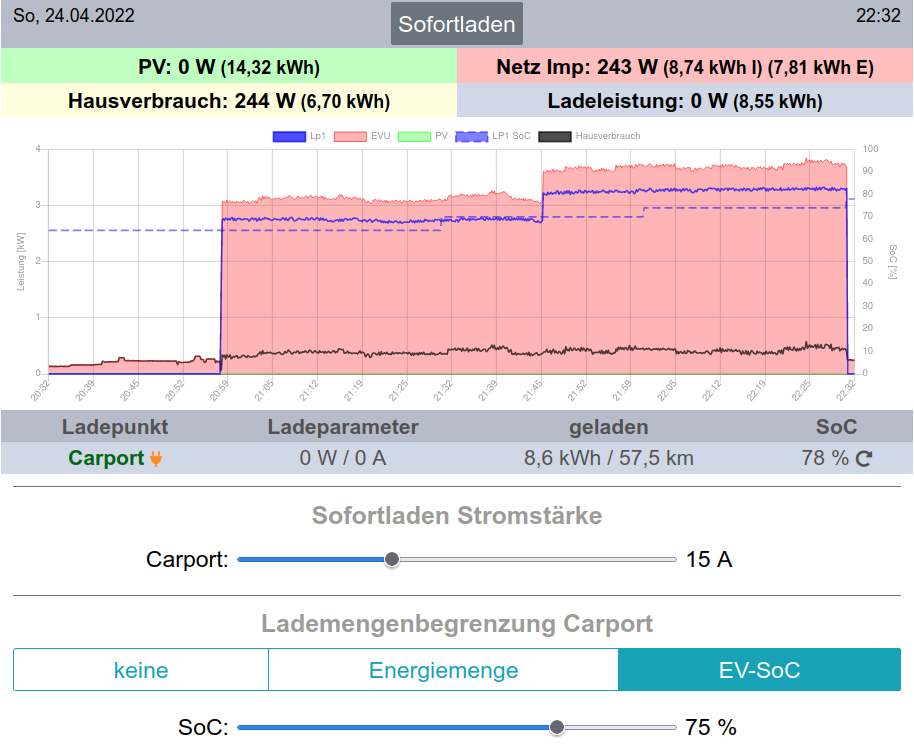This screenshot has height=746, width=914.
Task: Select 'Energiemenge' charge limit option
Action: point(443,670)
